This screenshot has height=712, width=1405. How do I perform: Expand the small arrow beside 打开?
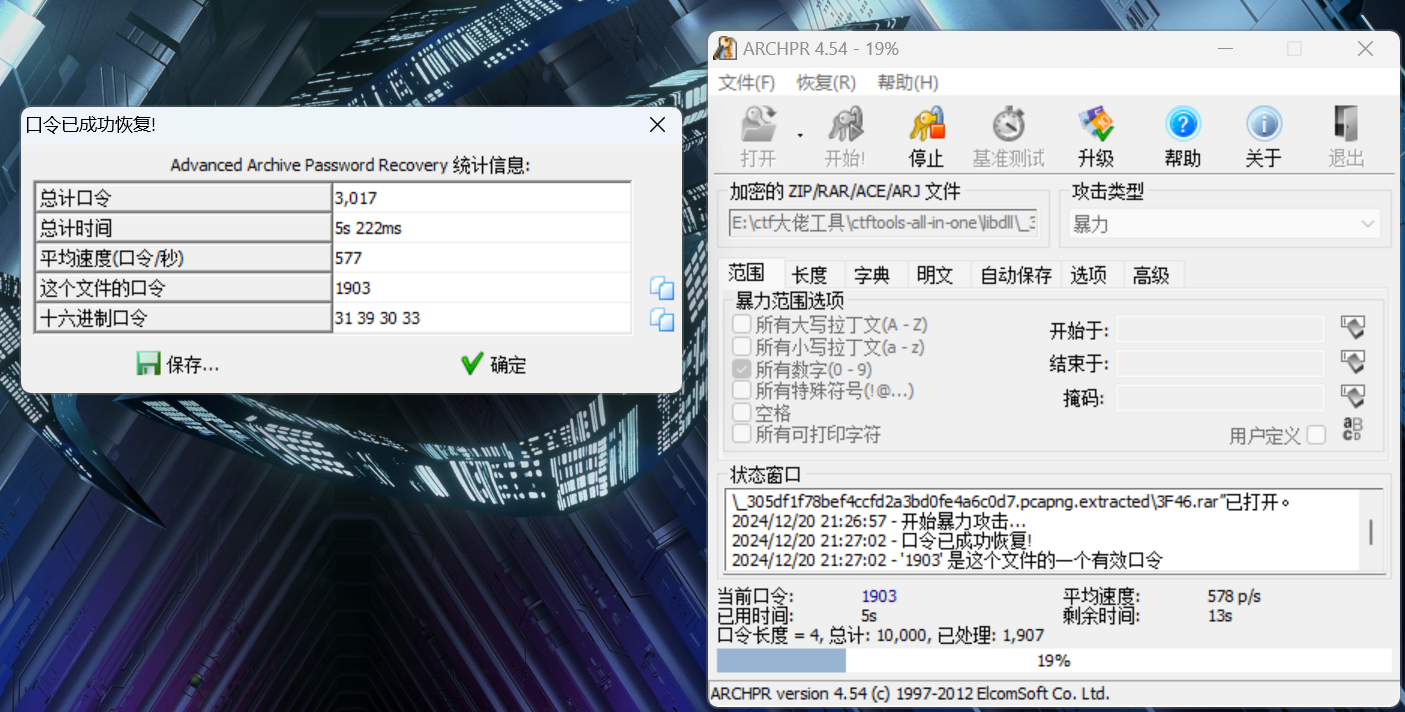[x=799, y=135]
